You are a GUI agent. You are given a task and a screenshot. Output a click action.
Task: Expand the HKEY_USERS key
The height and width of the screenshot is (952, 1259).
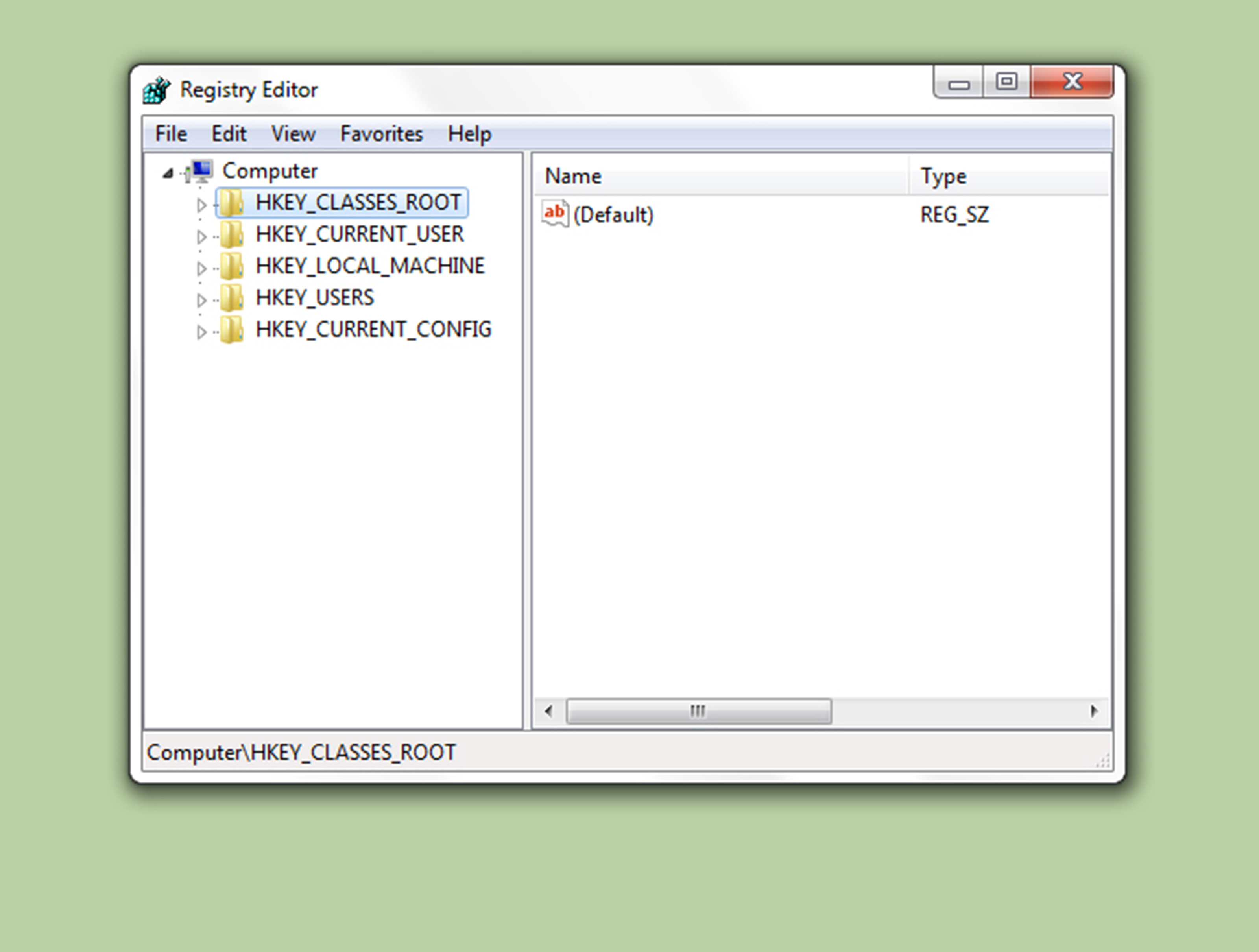pyautogui.click(x=201, y=300)
